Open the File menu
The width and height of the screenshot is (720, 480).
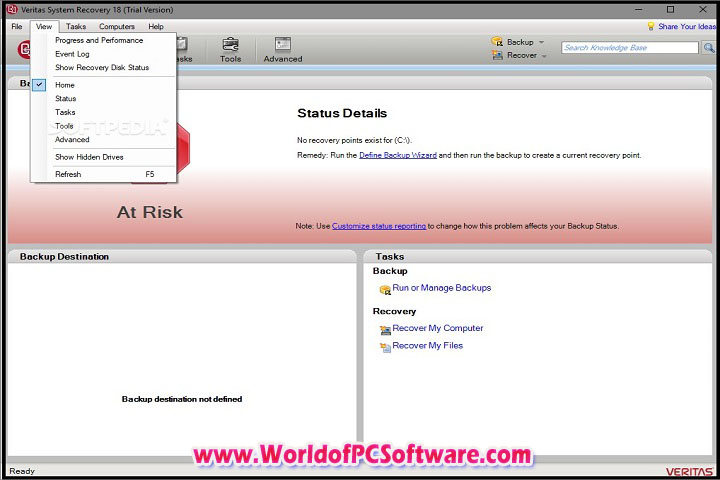(17, 26)
